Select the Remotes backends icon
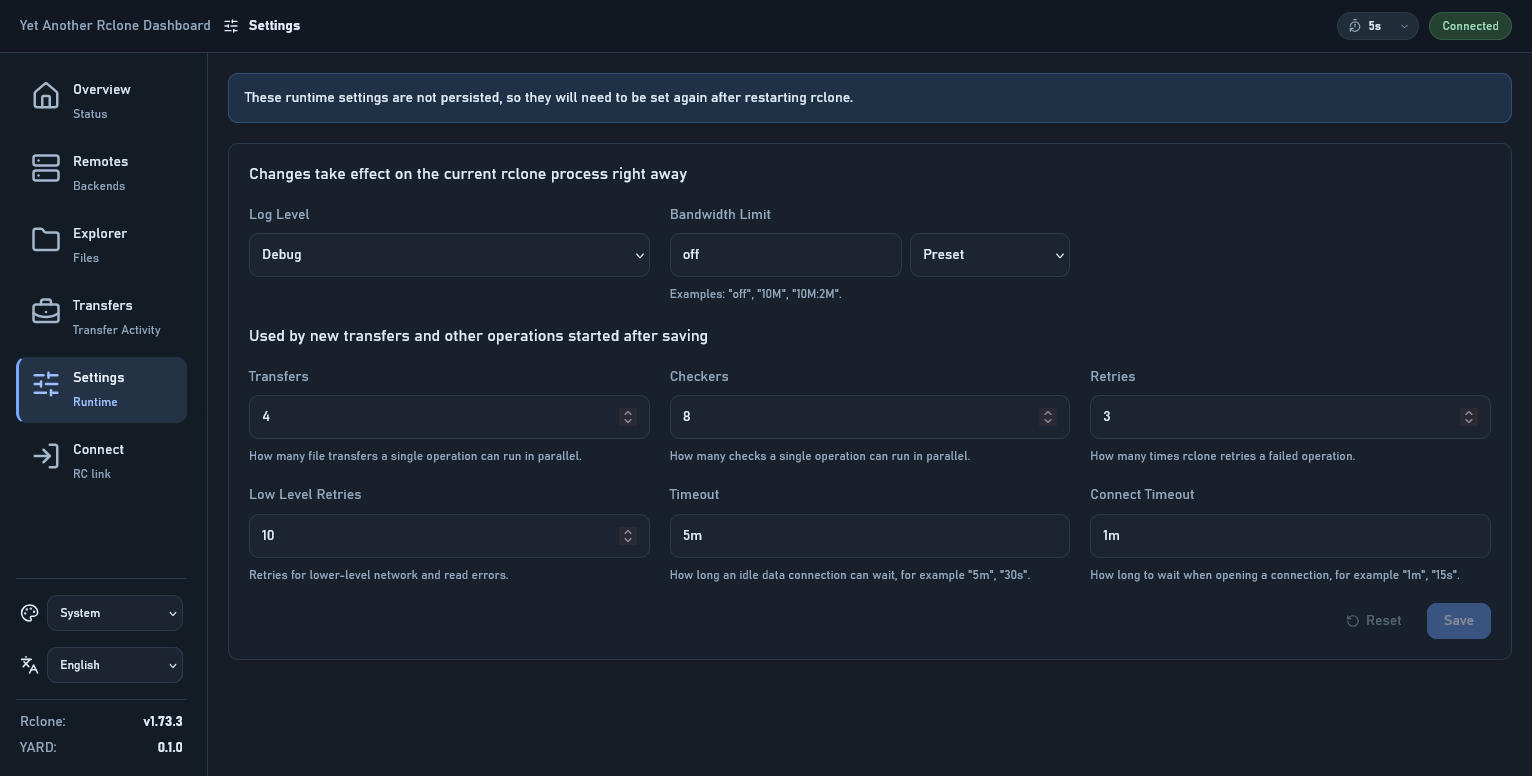The image size is (1532, 776). pyautogui.click(x=46, y=168)
